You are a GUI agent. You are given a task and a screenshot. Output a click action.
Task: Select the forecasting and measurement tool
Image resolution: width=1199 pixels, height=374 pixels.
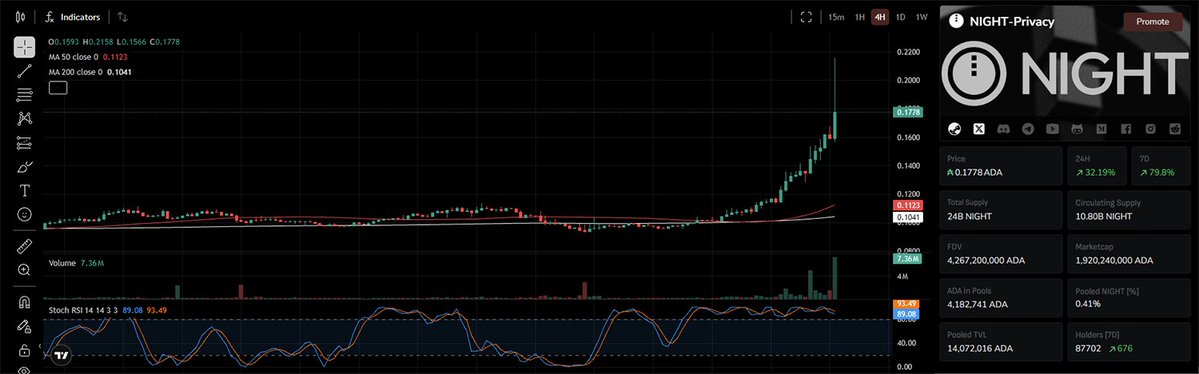[x=24, y=143]
